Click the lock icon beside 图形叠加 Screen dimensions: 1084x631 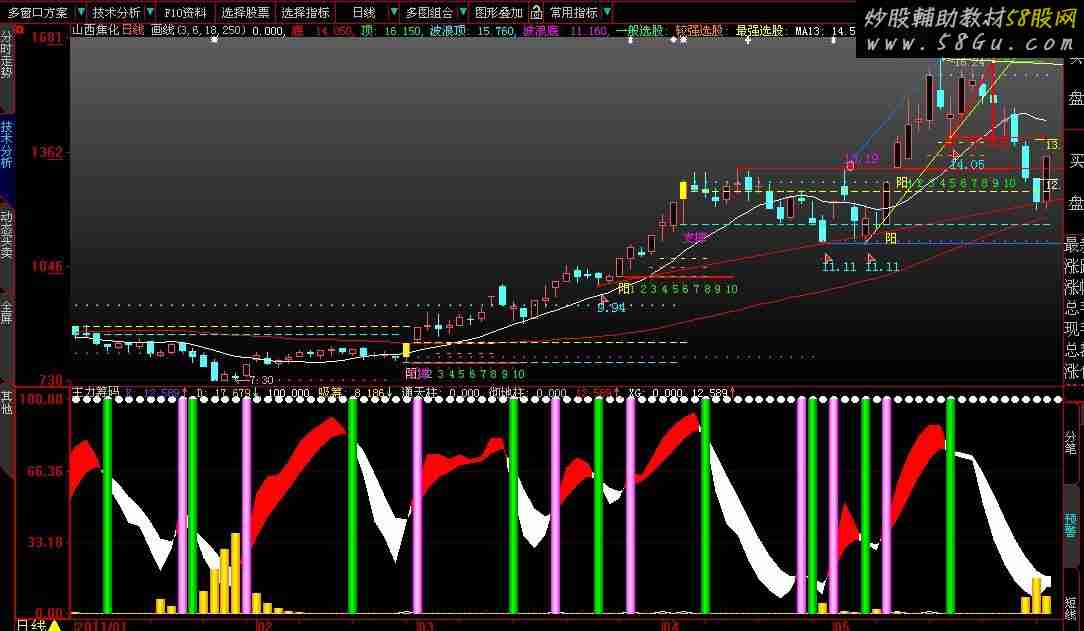click(x=536, y=12)
